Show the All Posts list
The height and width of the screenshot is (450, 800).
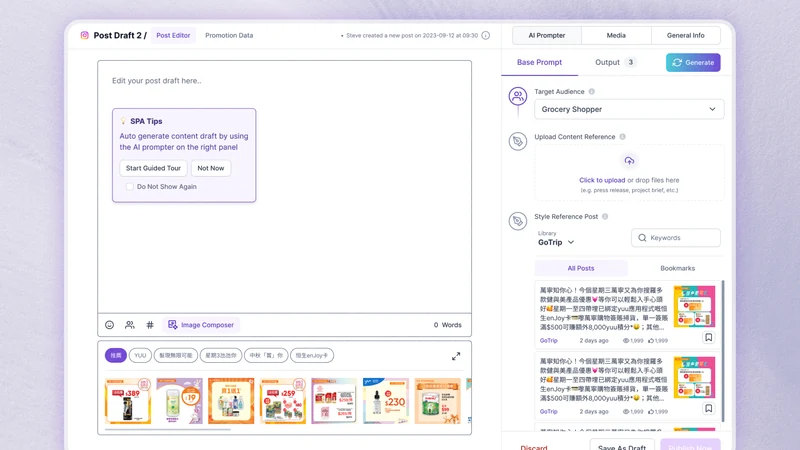point(581,268)
